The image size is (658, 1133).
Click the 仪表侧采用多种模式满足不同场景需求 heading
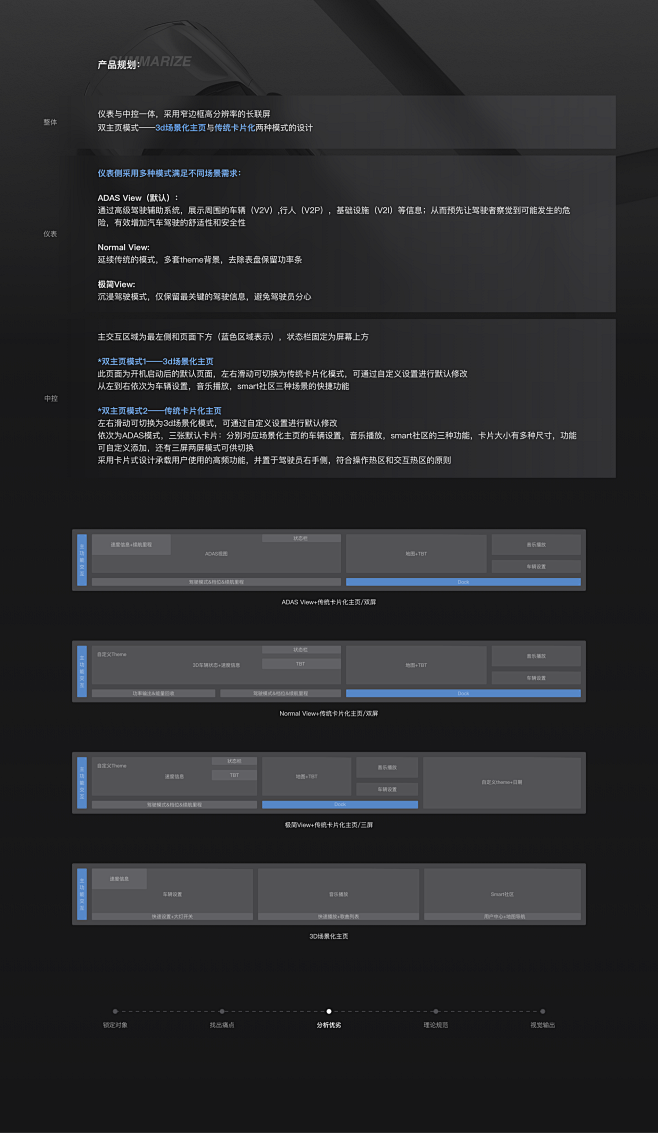click(169, 173)
